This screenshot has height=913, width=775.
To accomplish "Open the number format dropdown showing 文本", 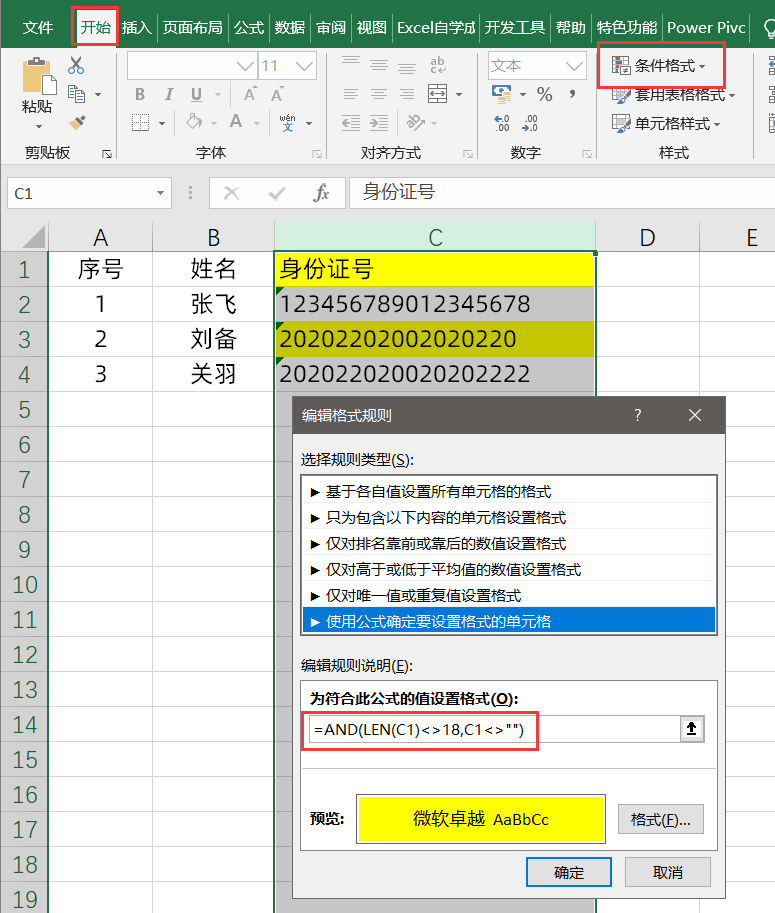I will click(574, 66).
